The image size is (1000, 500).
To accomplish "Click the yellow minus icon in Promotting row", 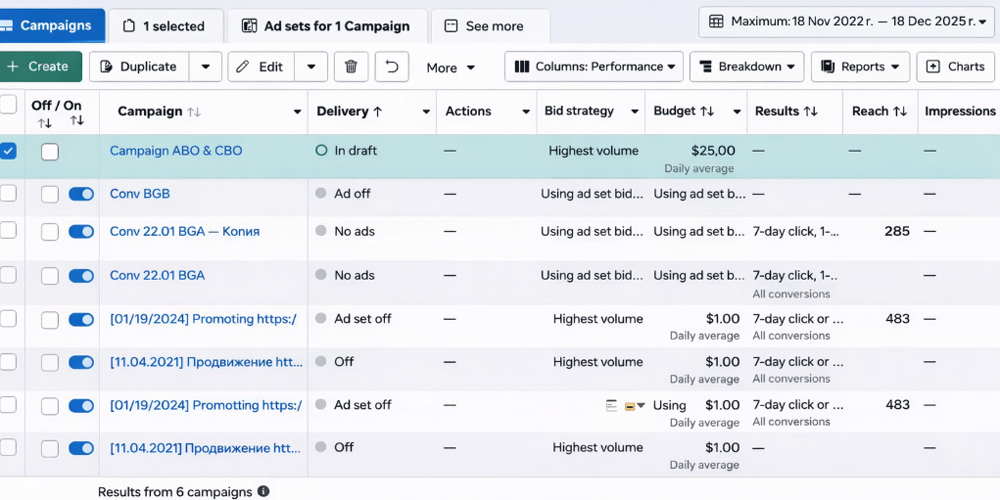I will coord(629,406).
